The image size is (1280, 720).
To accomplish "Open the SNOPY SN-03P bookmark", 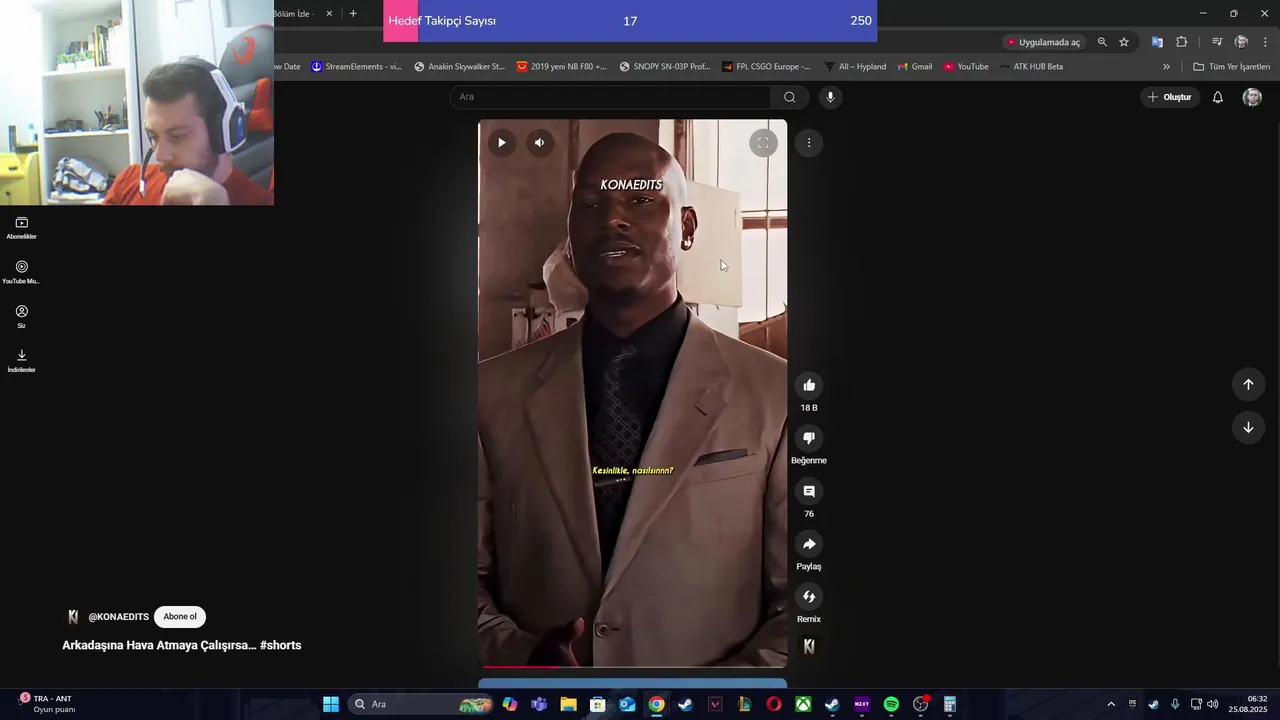I will pos(665,67).
